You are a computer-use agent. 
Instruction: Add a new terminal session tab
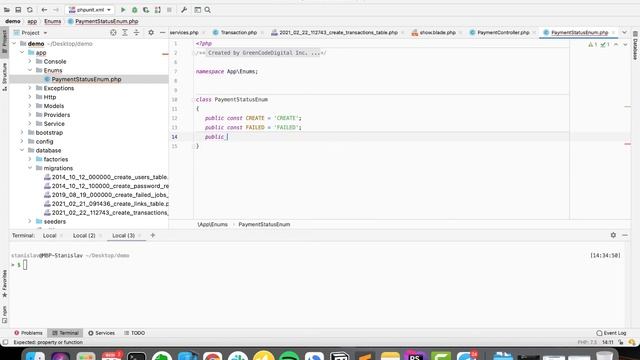pos(153,235)
